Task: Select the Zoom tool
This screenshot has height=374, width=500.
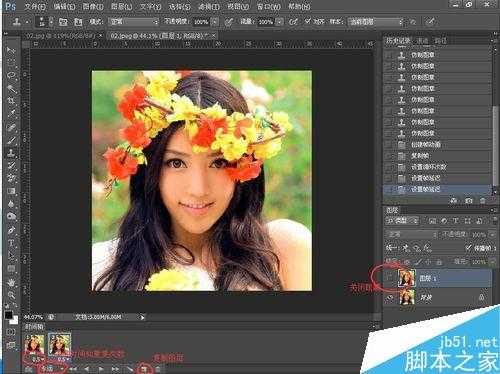Action: (x=11, y=295)
